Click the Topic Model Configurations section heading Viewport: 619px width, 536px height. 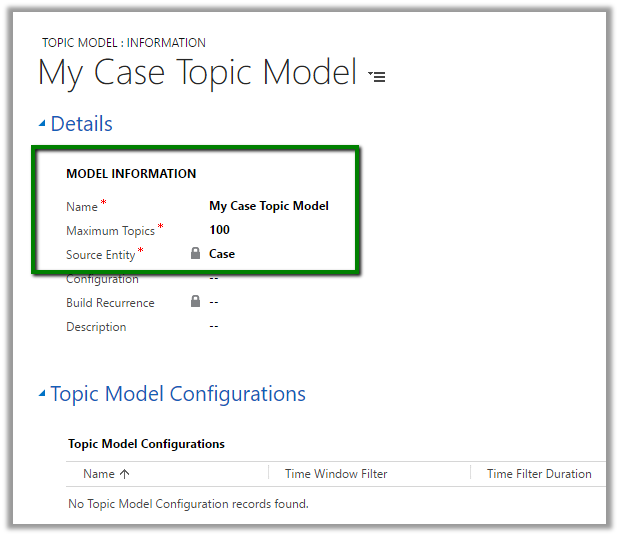click(178, 394)
